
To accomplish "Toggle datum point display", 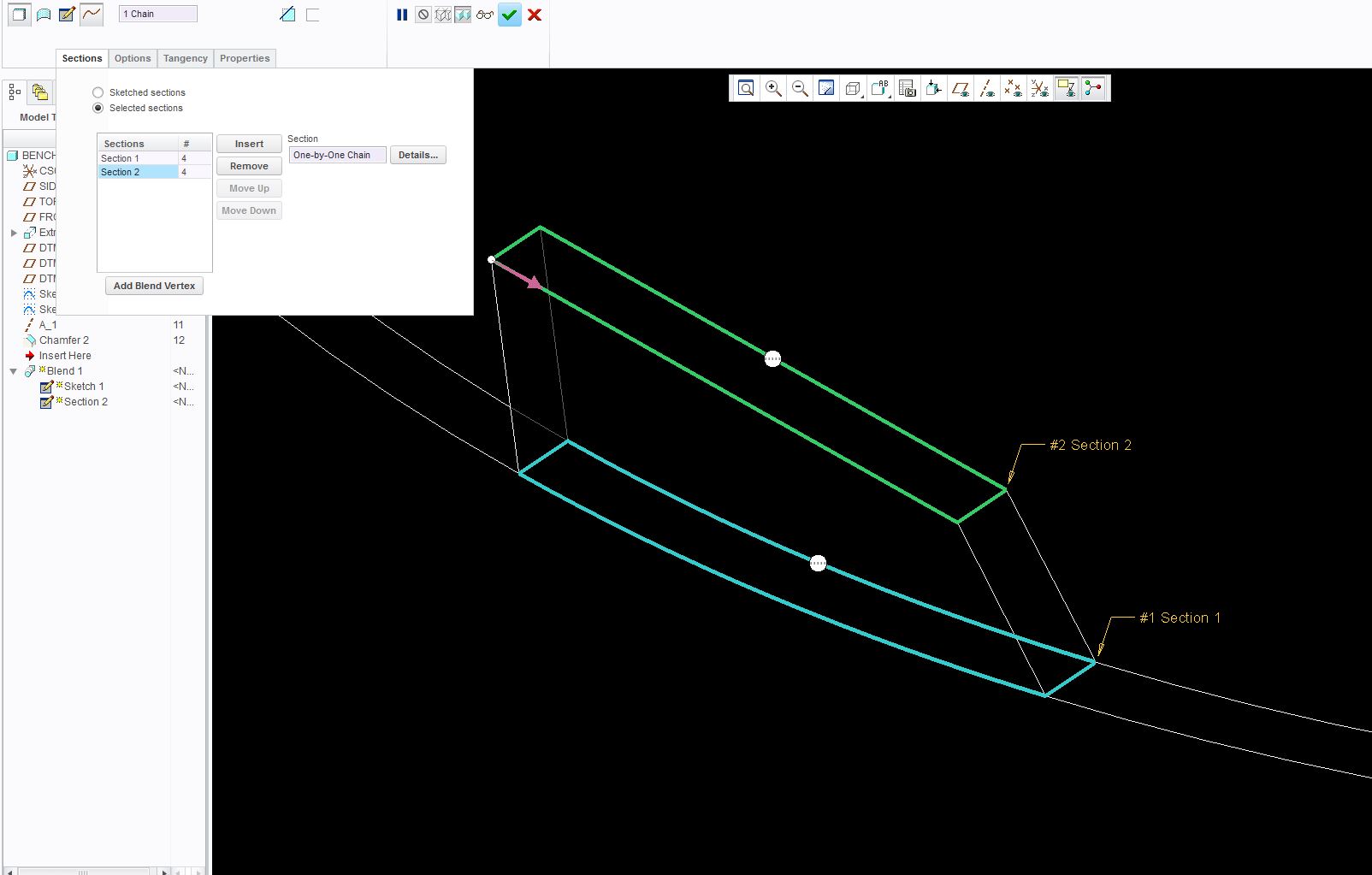I will click(1014, 88).
